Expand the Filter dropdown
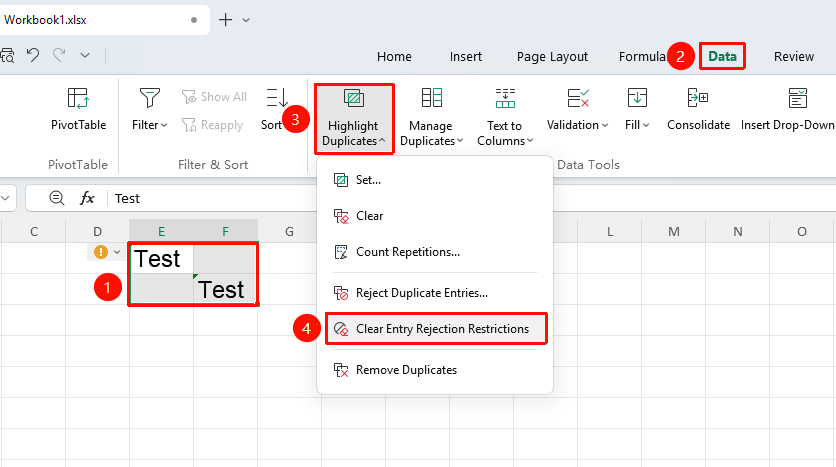 tap(164, 125)
